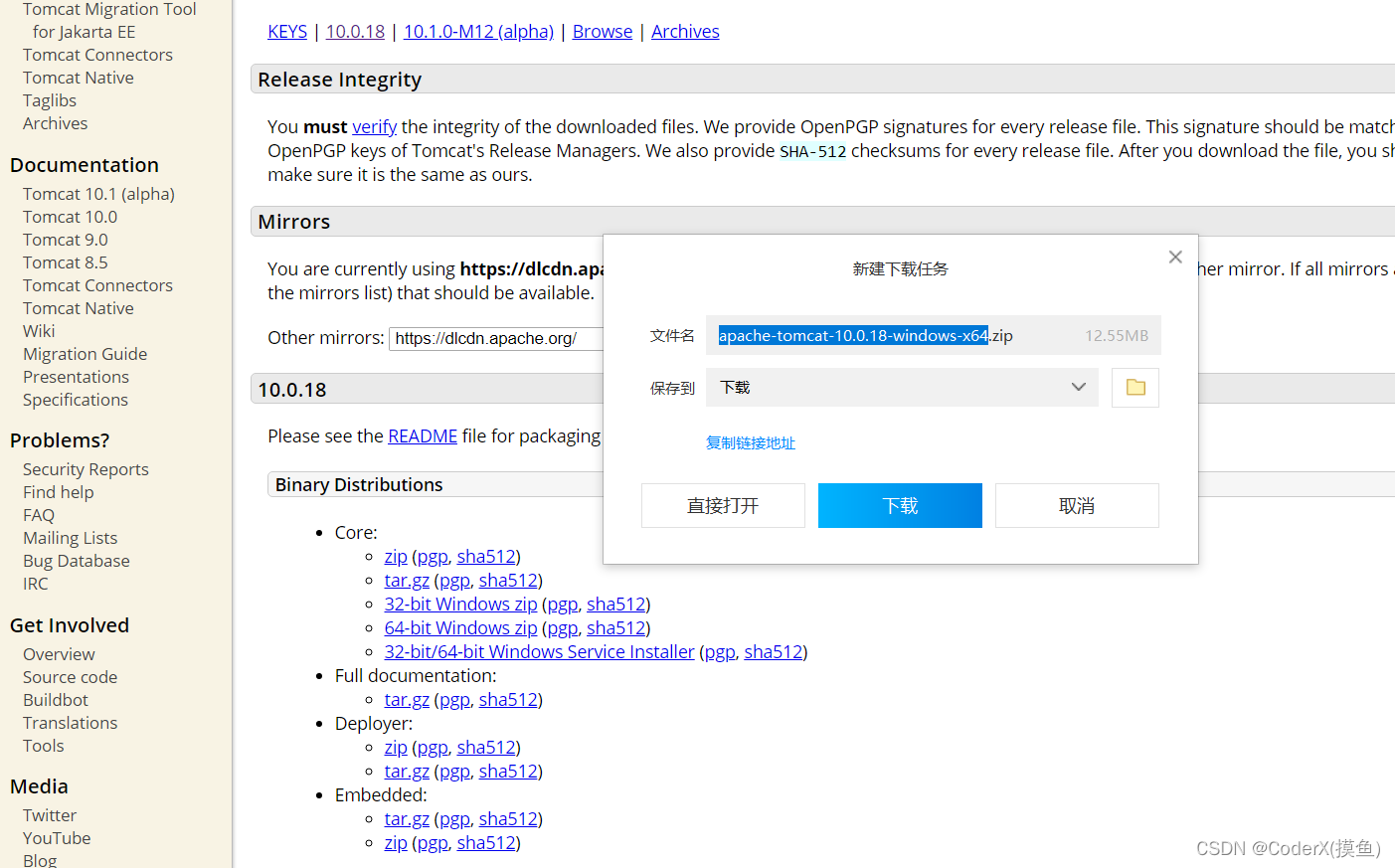Open Wiki in the sidebar
Image resolution: width=1395 pixels, height=868 pixels.
pos(39,331)
